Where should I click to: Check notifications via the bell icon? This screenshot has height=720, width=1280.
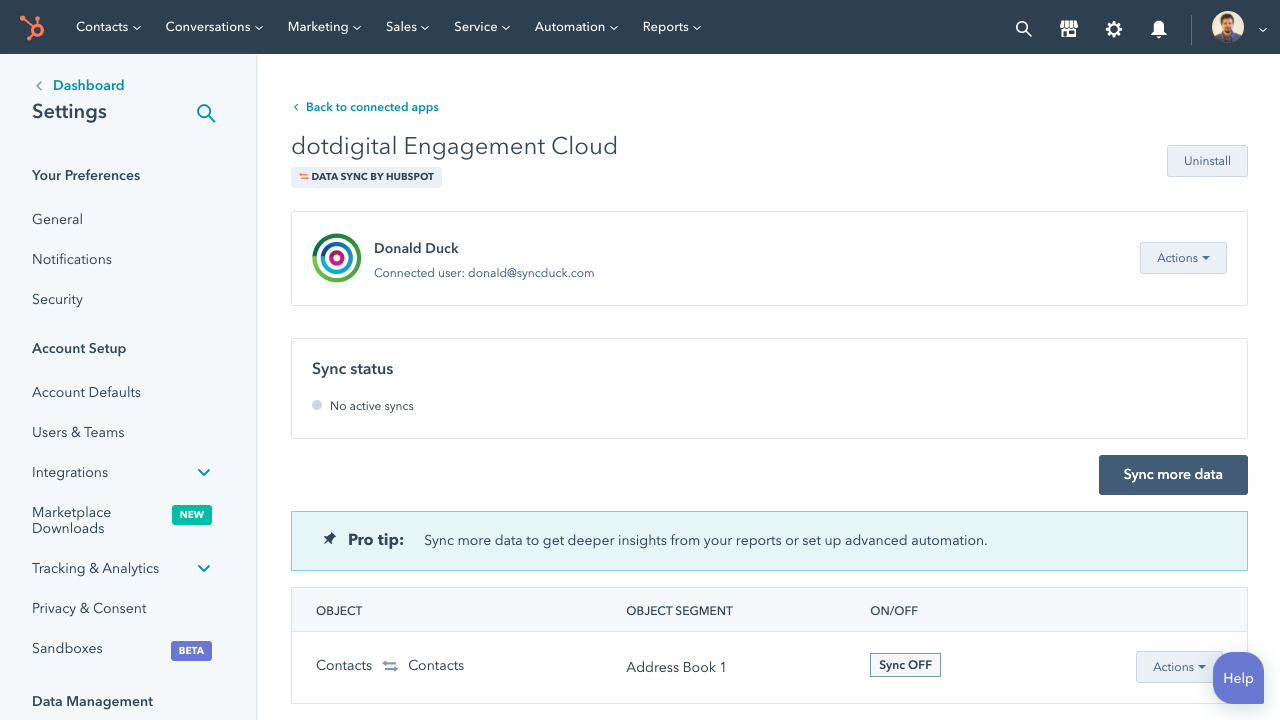(1158, 29)
